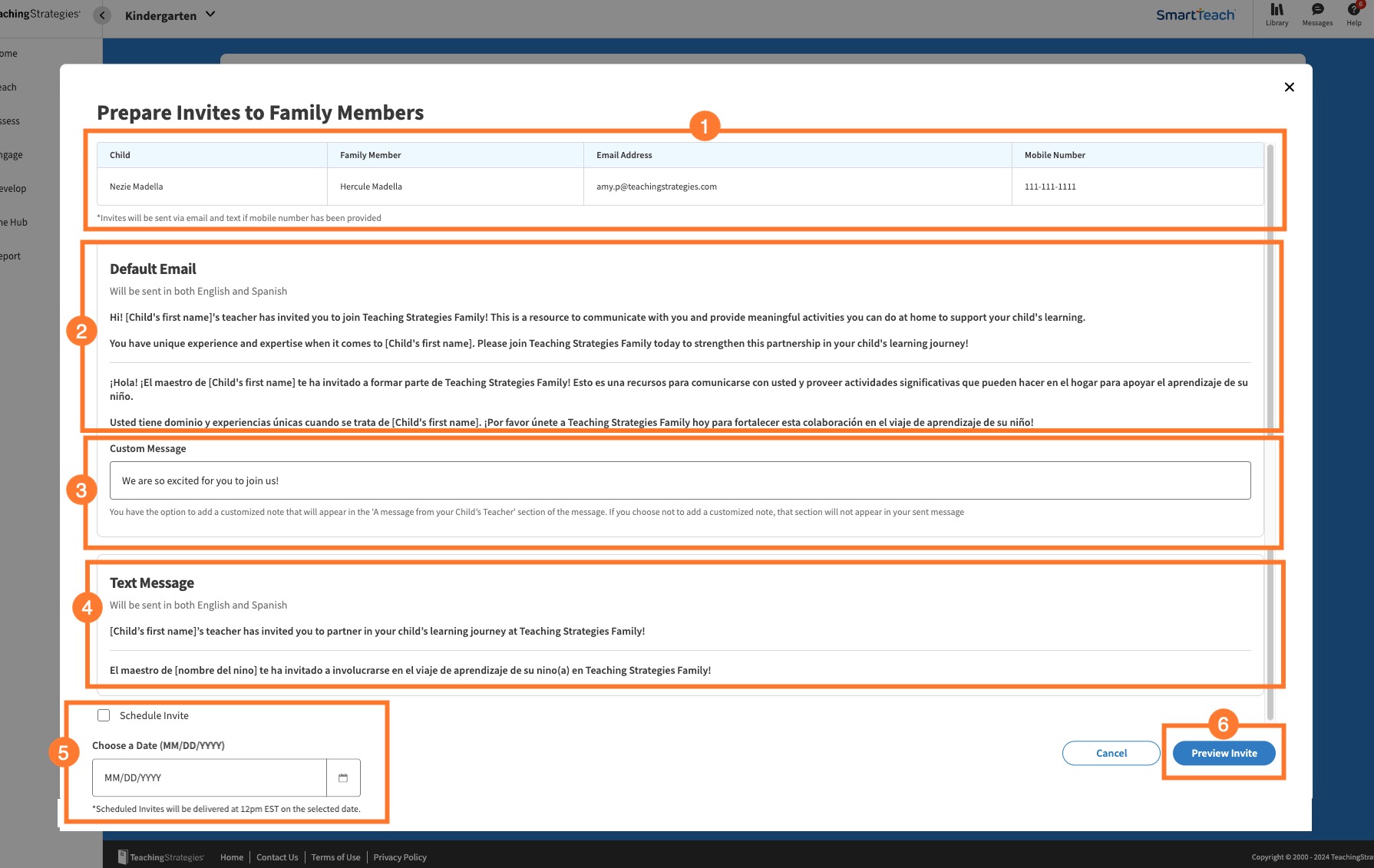Click the Preview Invite button

1224,753
